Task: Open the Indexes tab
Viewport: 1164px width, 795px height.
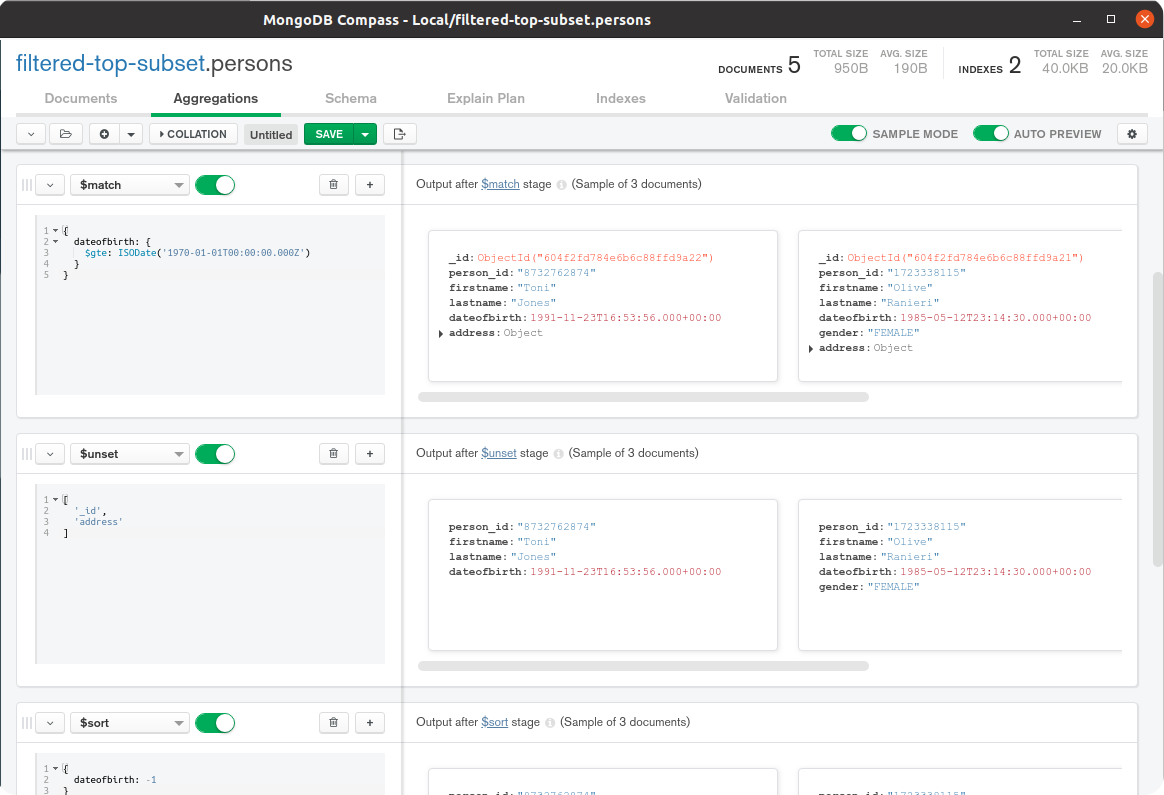Action: pos(621,98)
